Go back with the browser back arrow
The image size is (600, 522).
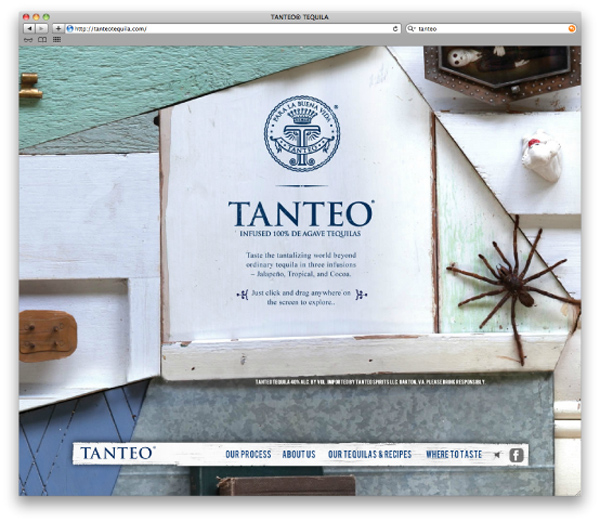pyautogui.click(x=30, y=29)
